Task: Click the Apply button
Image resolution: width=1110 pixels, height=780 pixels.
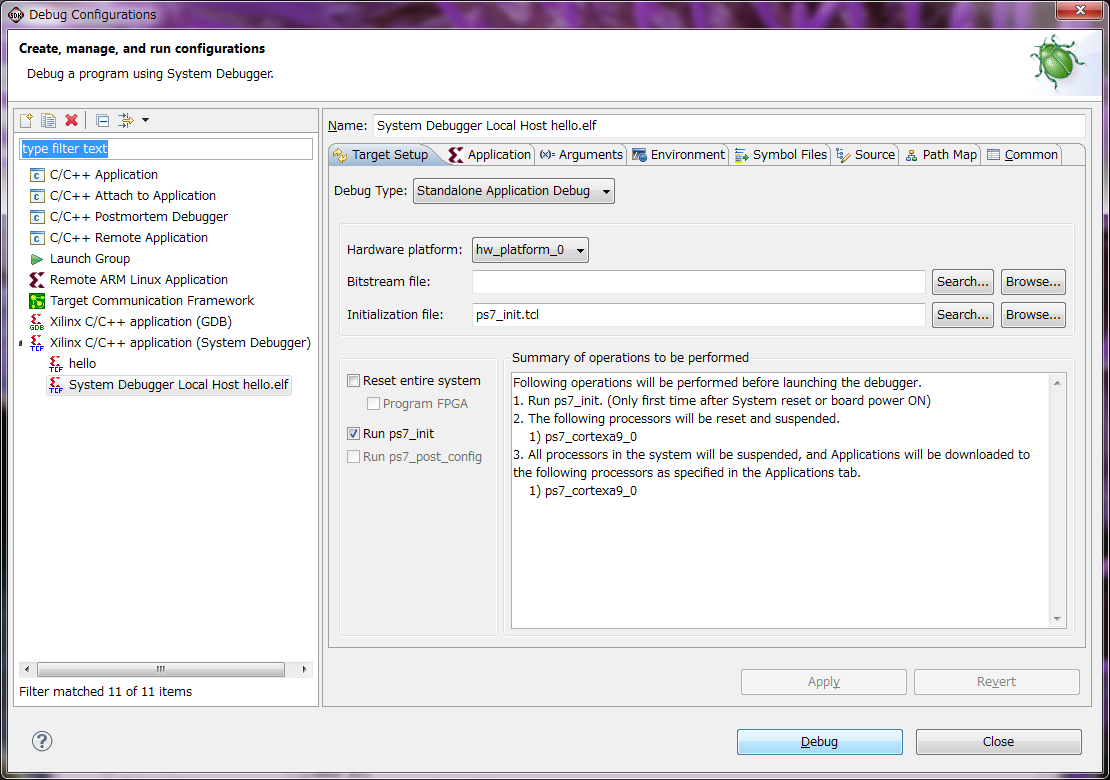Action: (824, 682)
